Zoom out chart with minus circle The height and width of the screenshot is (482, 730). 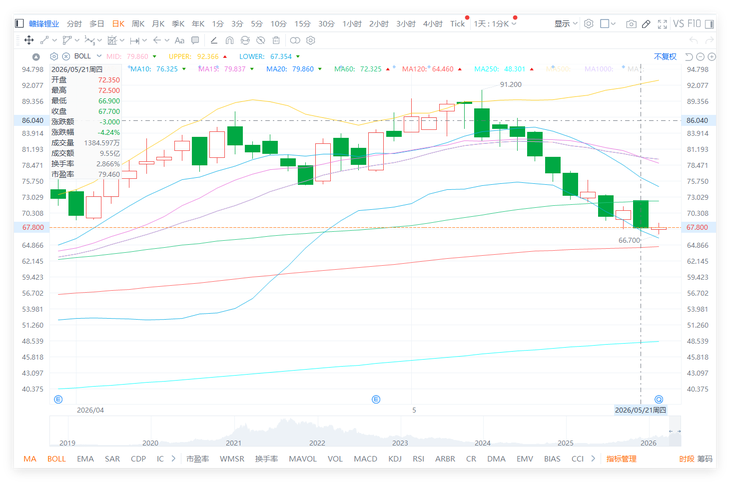(x=700, y=57)
